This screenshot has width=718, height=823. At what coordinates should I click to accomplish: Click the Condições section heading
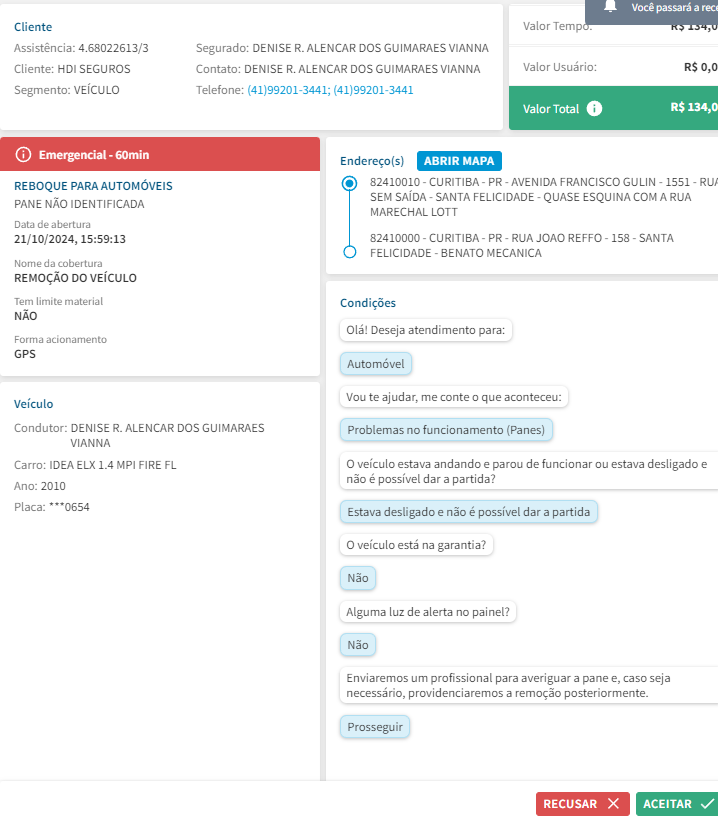click(368, 303)
